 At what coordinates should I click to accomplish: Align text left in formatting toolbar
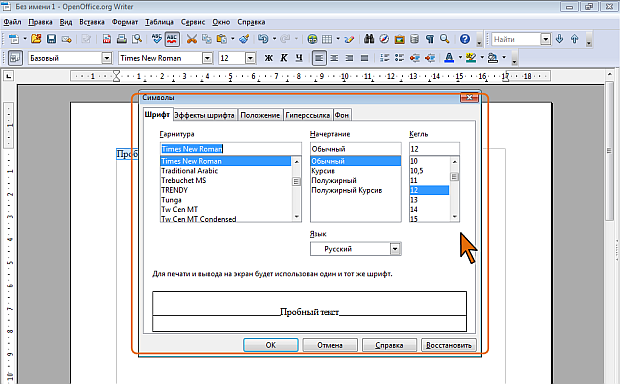pos(319,58)
